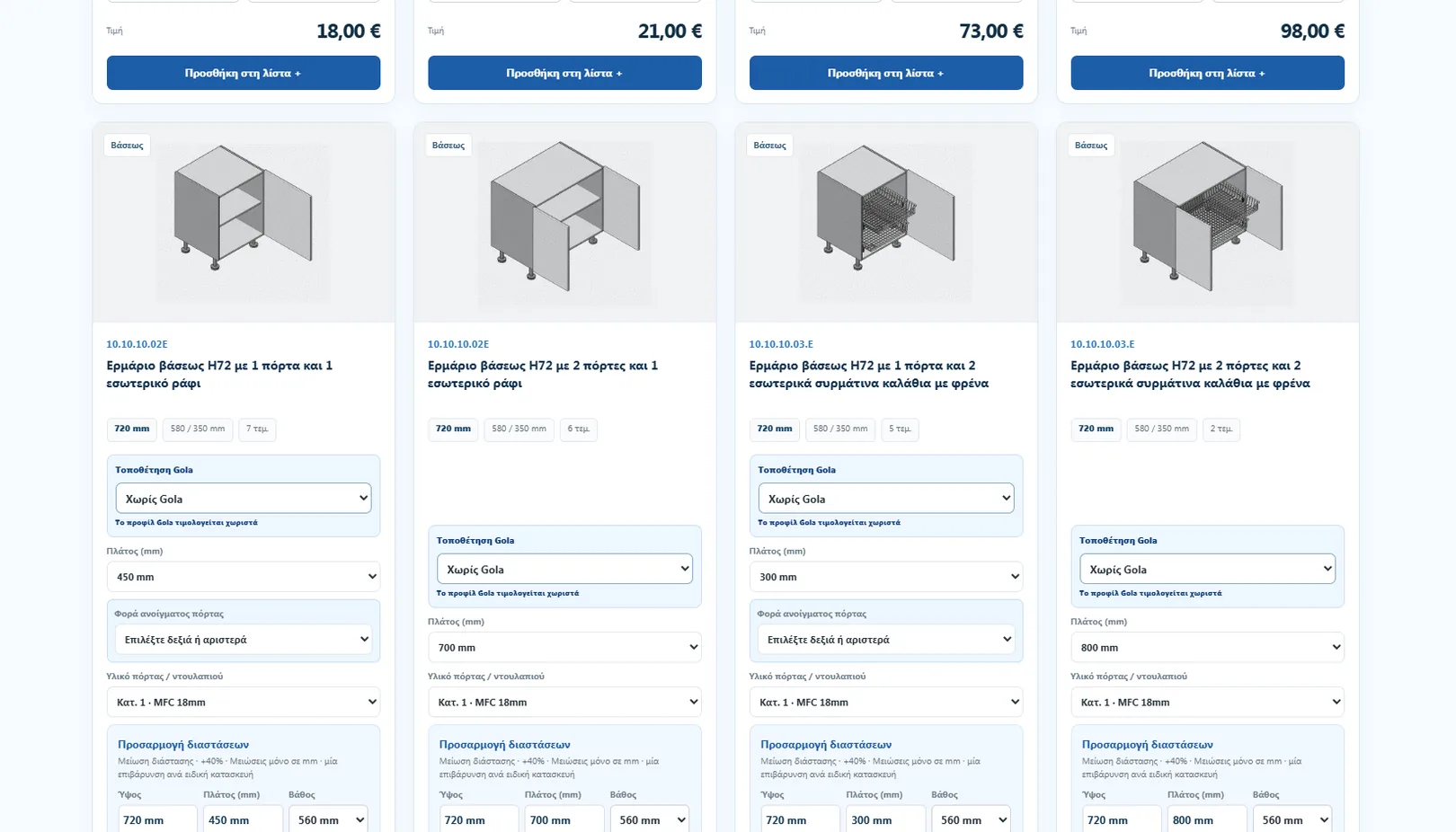Expand the 300 mm width dropdown
The height and width of the screenshot is (832, 1456).
[x=886, y=577]
